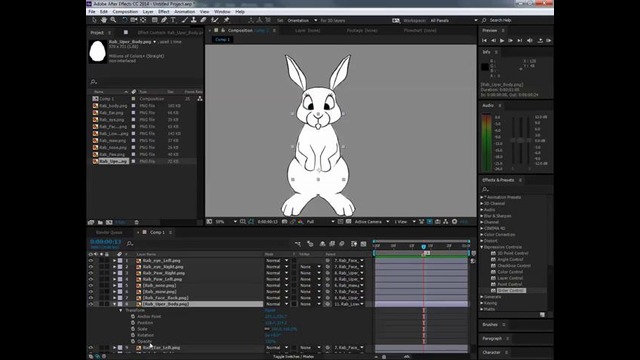Collapse the Transform property group
This screenshot has height=360, width=640.
click(121, 310)
